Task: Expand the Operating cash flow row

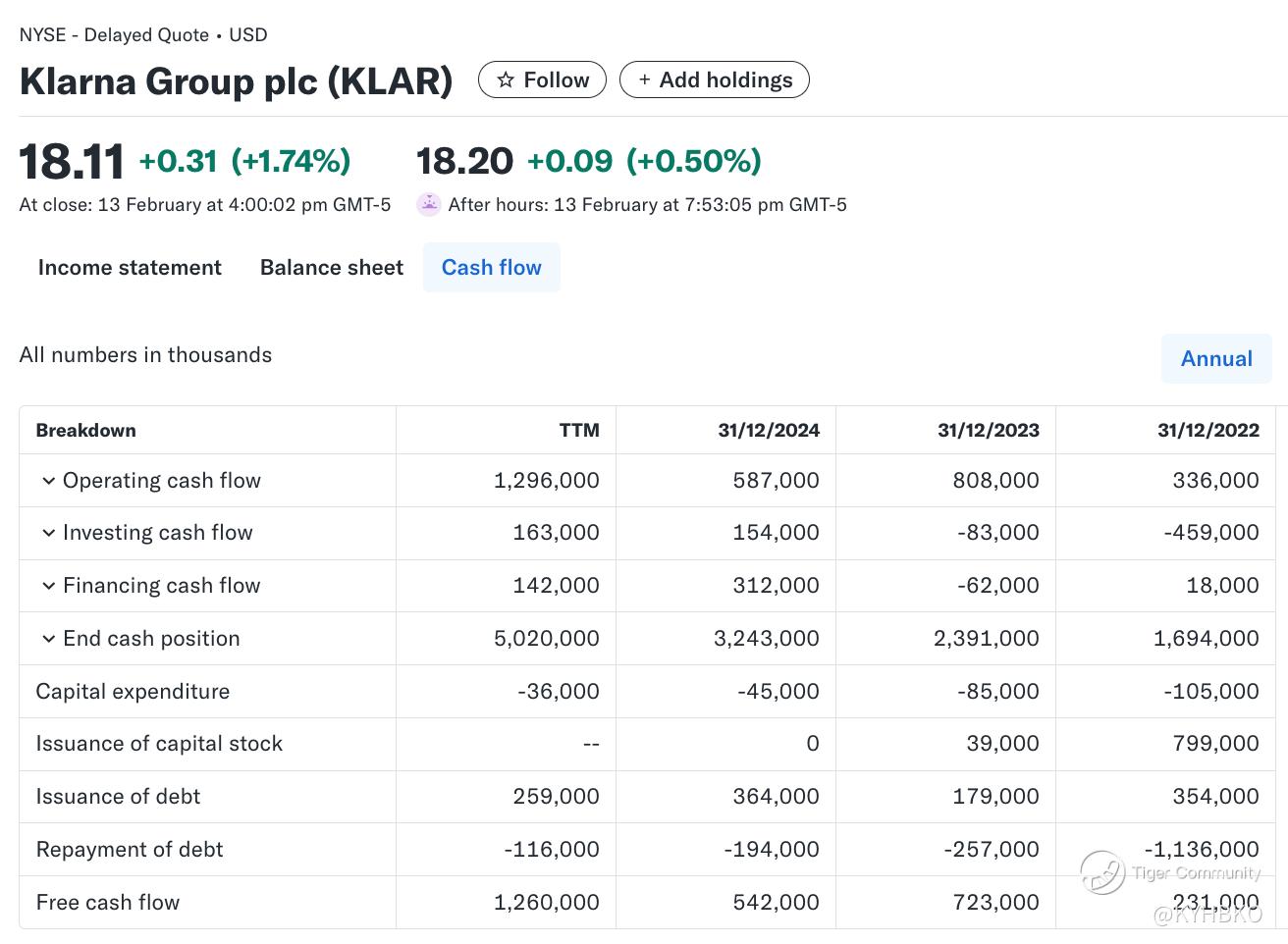Action: point(48,481)
